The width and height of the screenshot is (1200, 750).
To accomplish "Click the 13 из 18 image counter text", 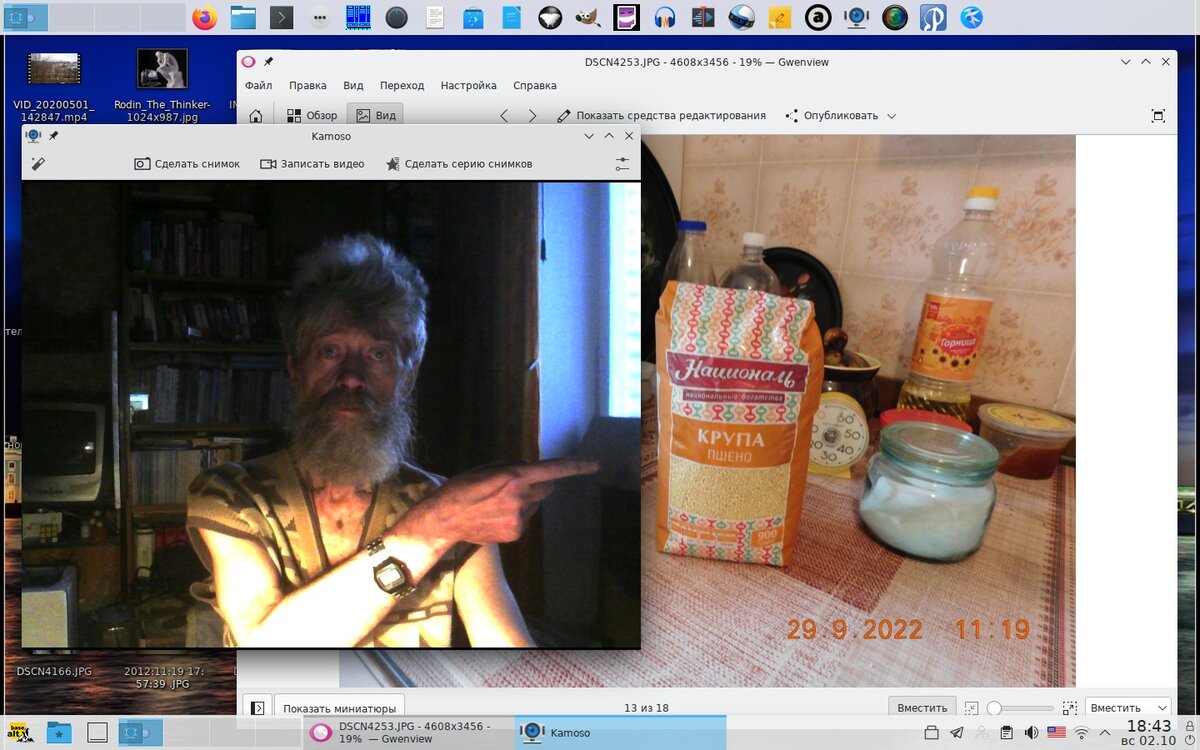I will 646,708.
